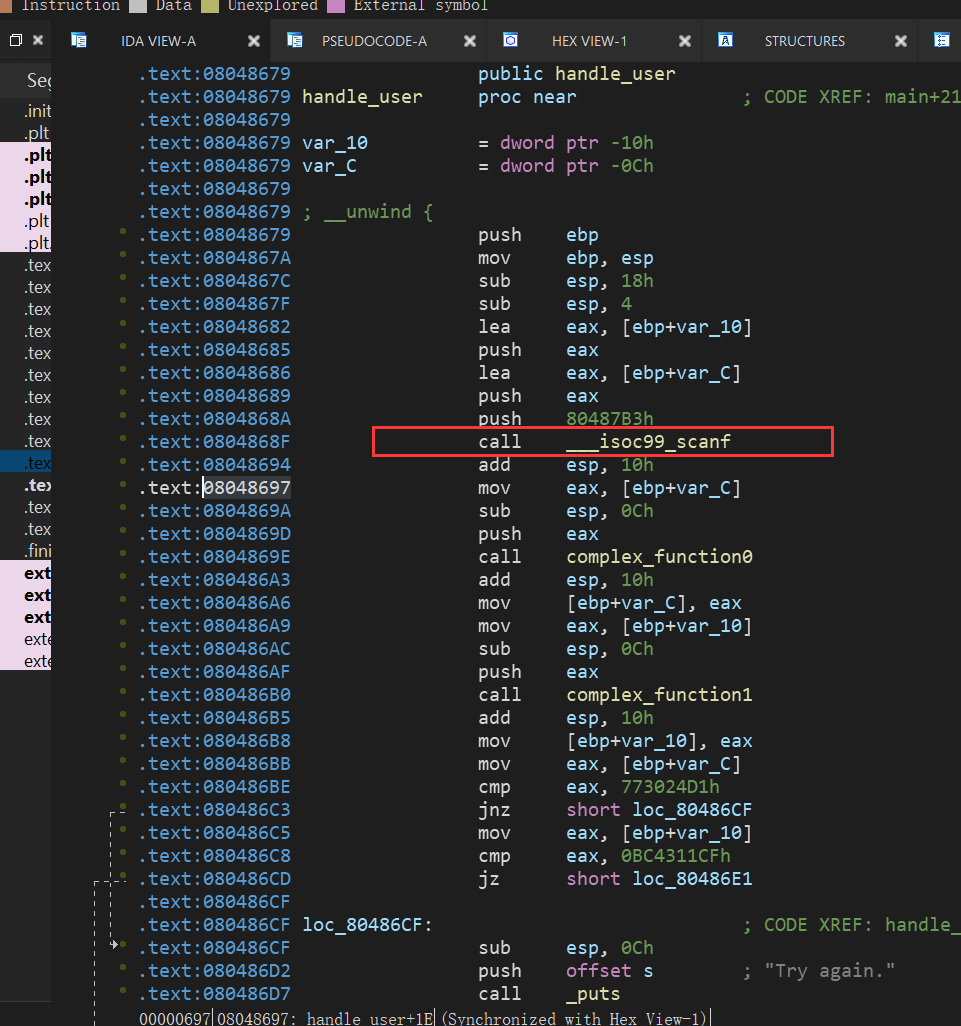961x1026 pixels.
Task: Click the highlighted address 08048697
Action: coord(247,488)
